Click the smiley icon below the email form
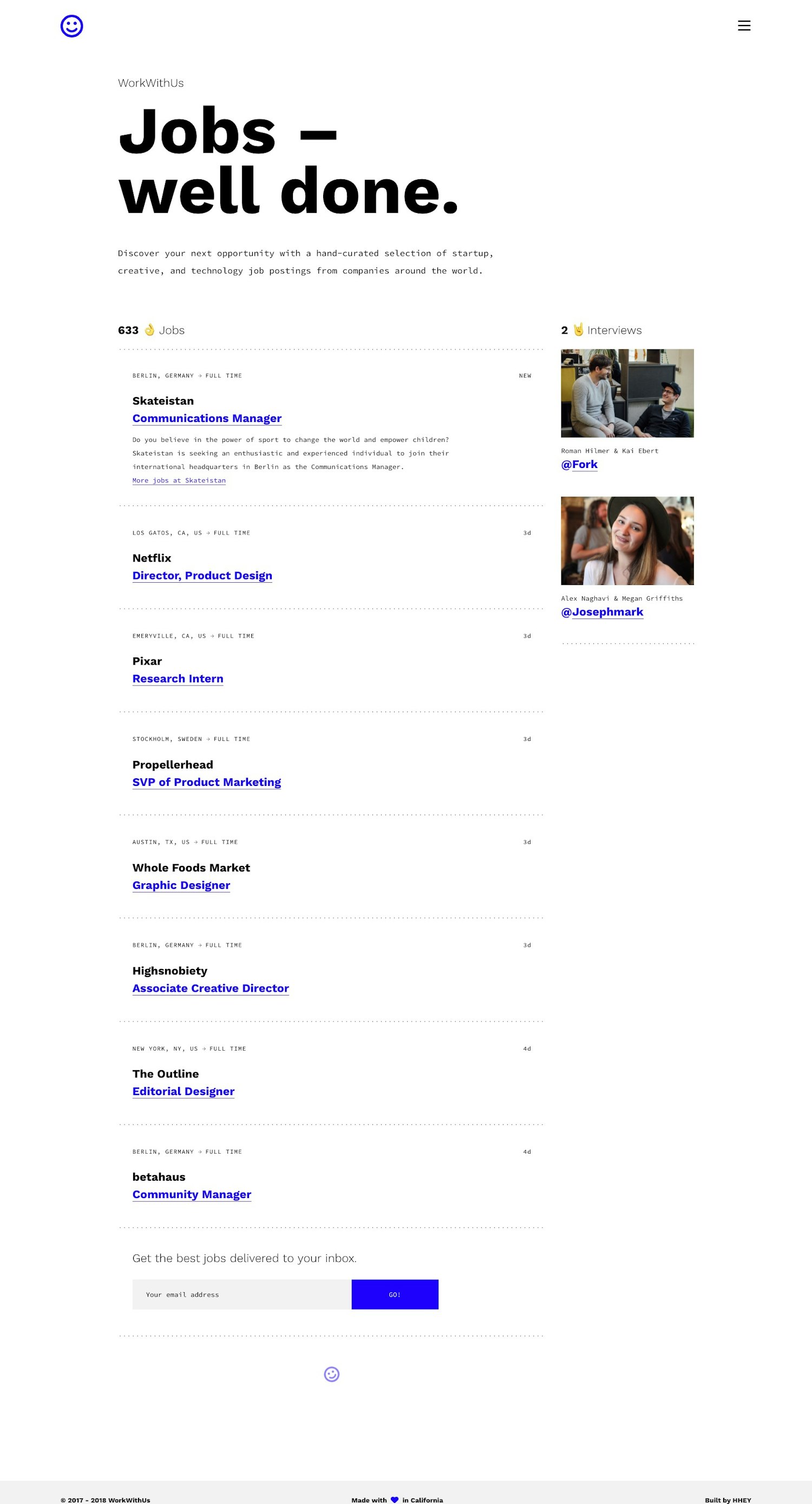812x1504 pixels. [x=332, y=1375]
